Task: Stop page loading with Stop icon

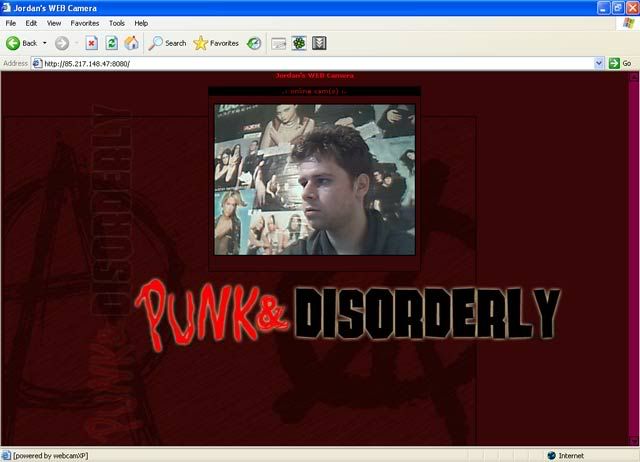Action: pyautogui.click(x=91, y=43)
